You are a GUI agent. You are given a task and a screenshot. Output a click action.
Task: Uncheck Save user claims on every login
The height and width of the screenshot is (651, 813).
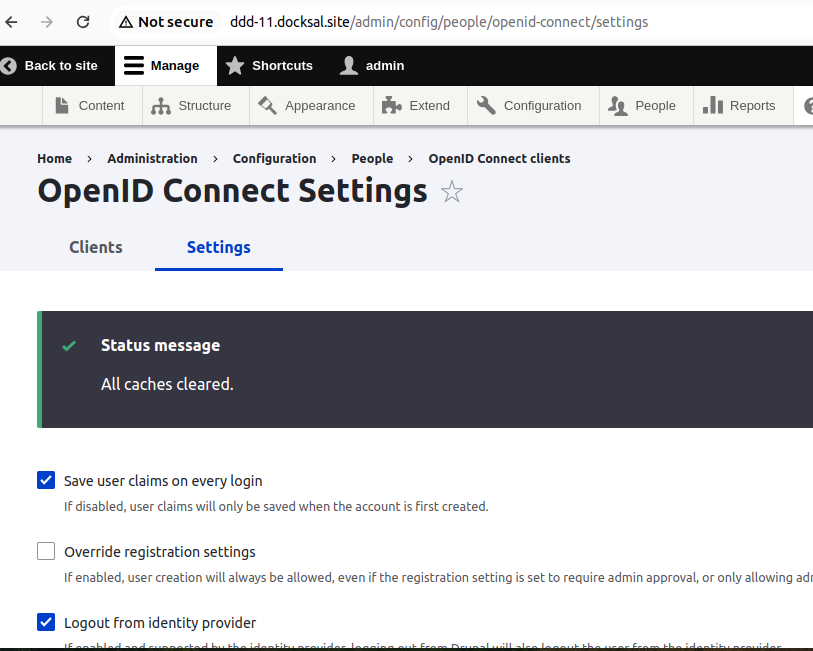[45, 480]
